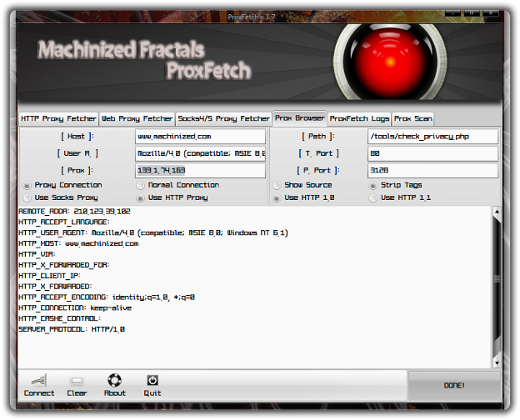Image resolution: width=520 pixels, height=420 pixels.
Task: Open the Prox Scan tab
Action: (413, 119)
